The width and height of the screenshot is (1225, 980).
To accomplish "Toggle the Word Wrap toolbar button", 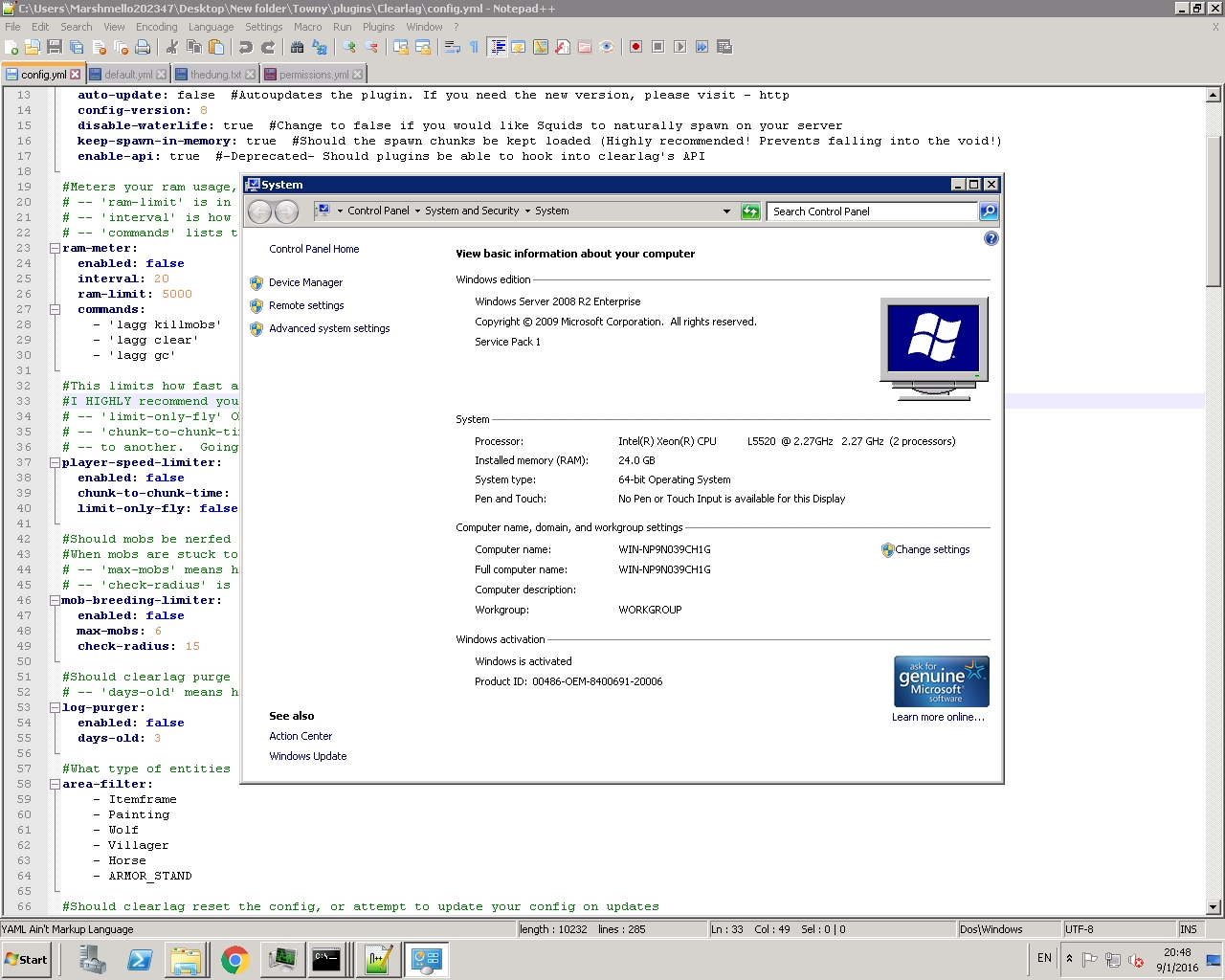I will (x=453, y=47).
